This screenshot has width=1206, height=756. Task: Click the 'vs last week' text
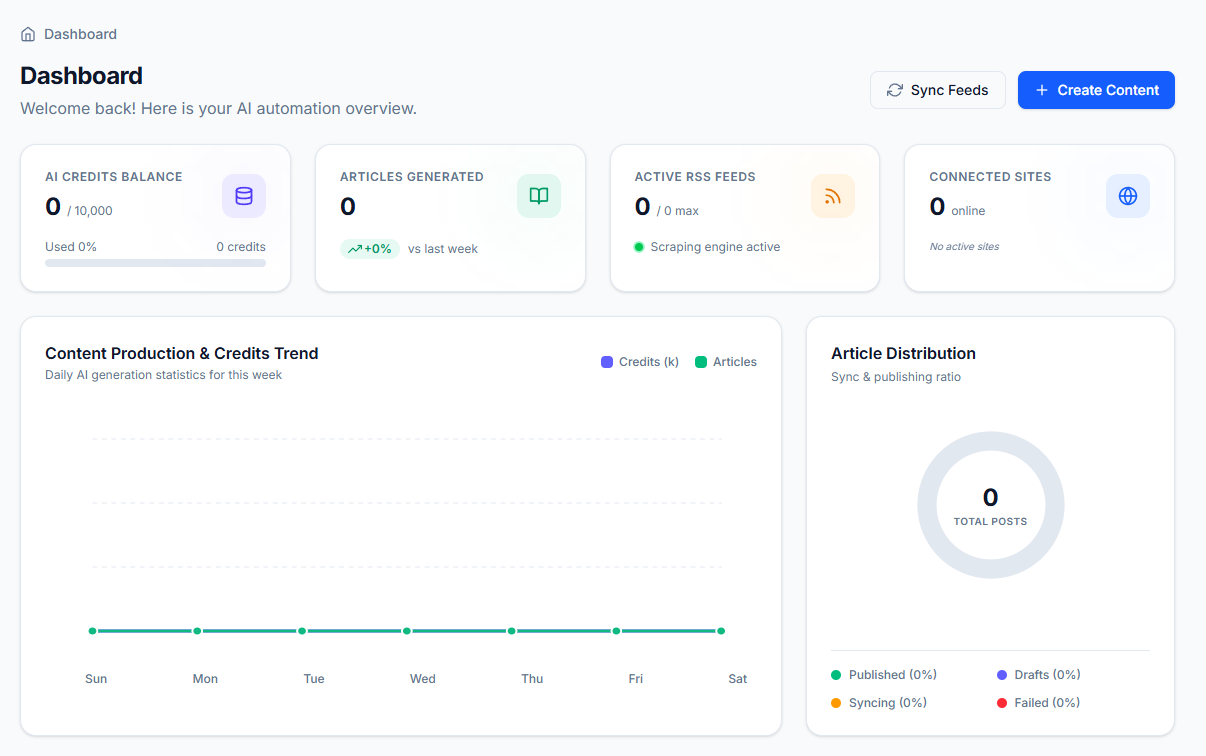(443, 249)
